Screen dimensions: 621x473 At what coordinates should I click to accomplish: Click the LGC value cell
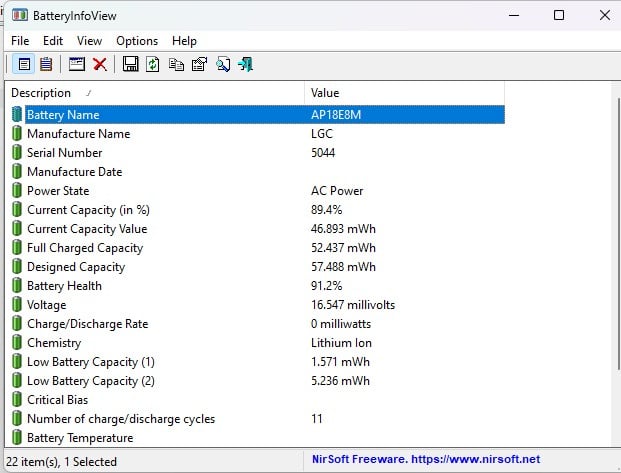322,134
